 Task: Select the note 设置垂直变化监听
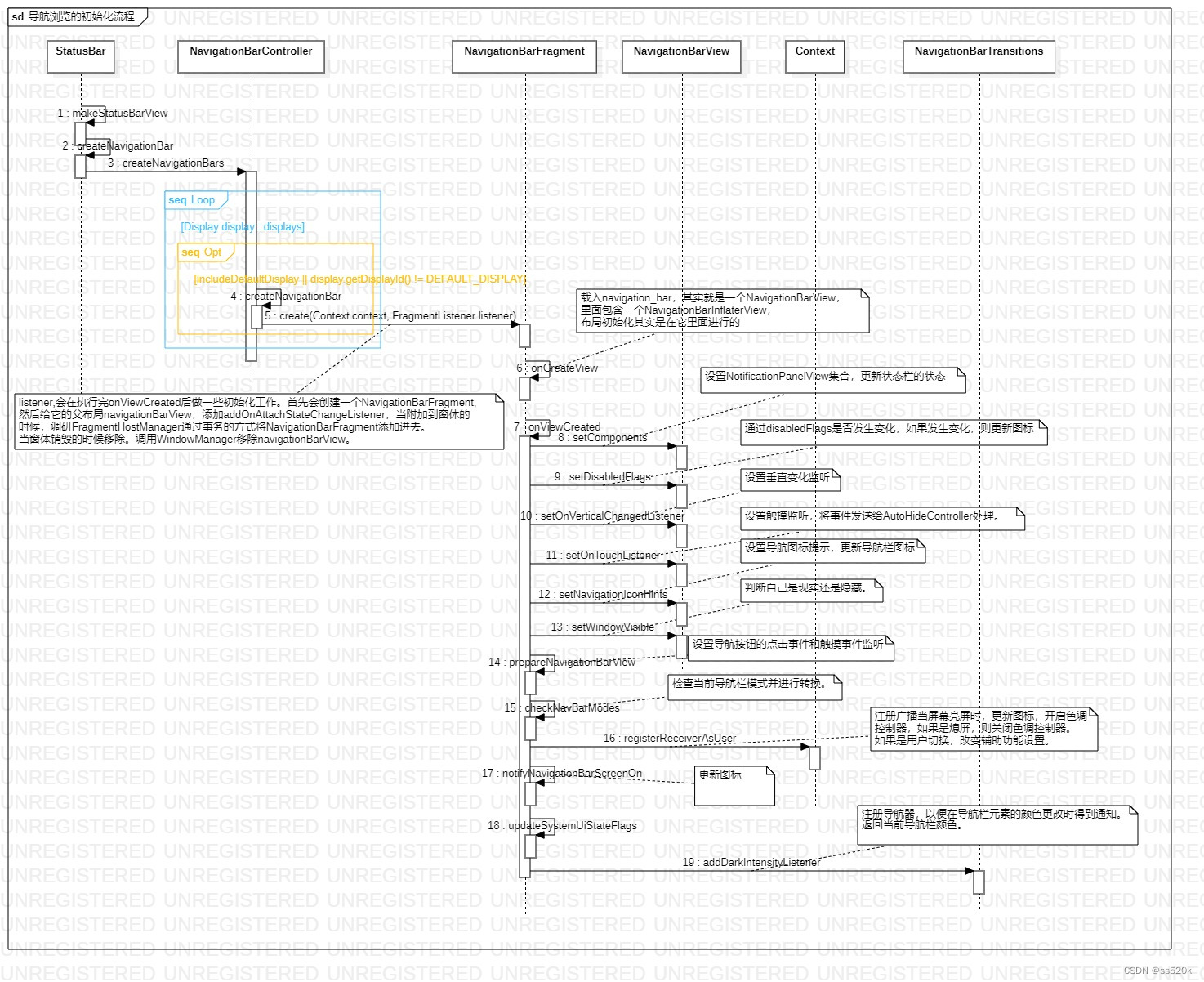pyautogui.click(x=791, y=479)
